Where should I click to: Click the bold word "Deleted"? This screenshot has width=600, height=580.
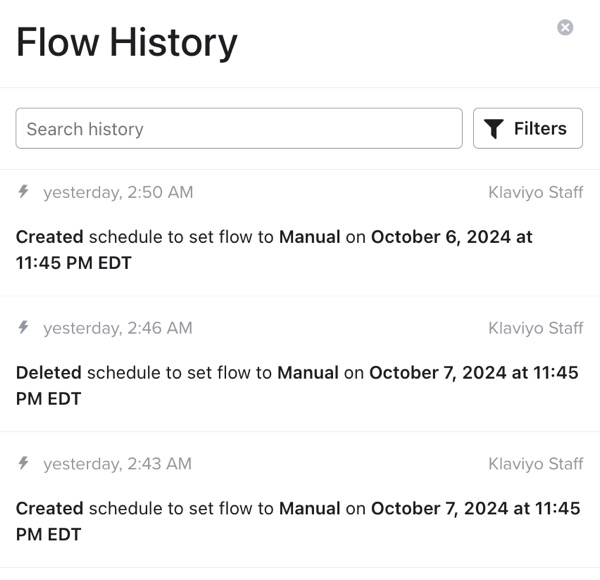pyautogui.click(x=49, y=373)
